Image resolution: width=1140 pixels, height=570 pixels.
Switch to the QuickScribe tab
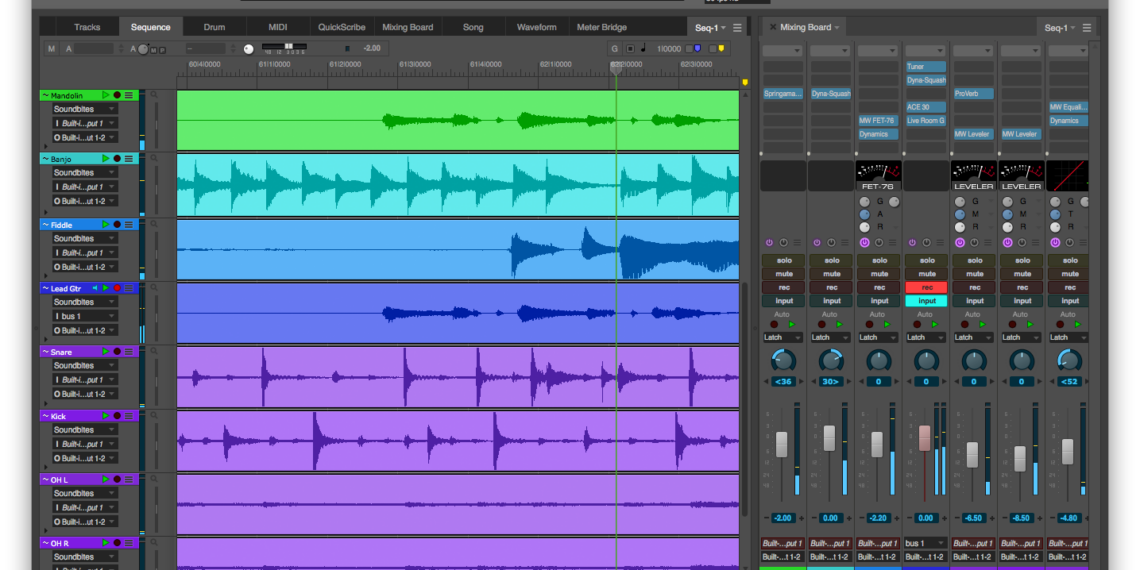point(341,28)
